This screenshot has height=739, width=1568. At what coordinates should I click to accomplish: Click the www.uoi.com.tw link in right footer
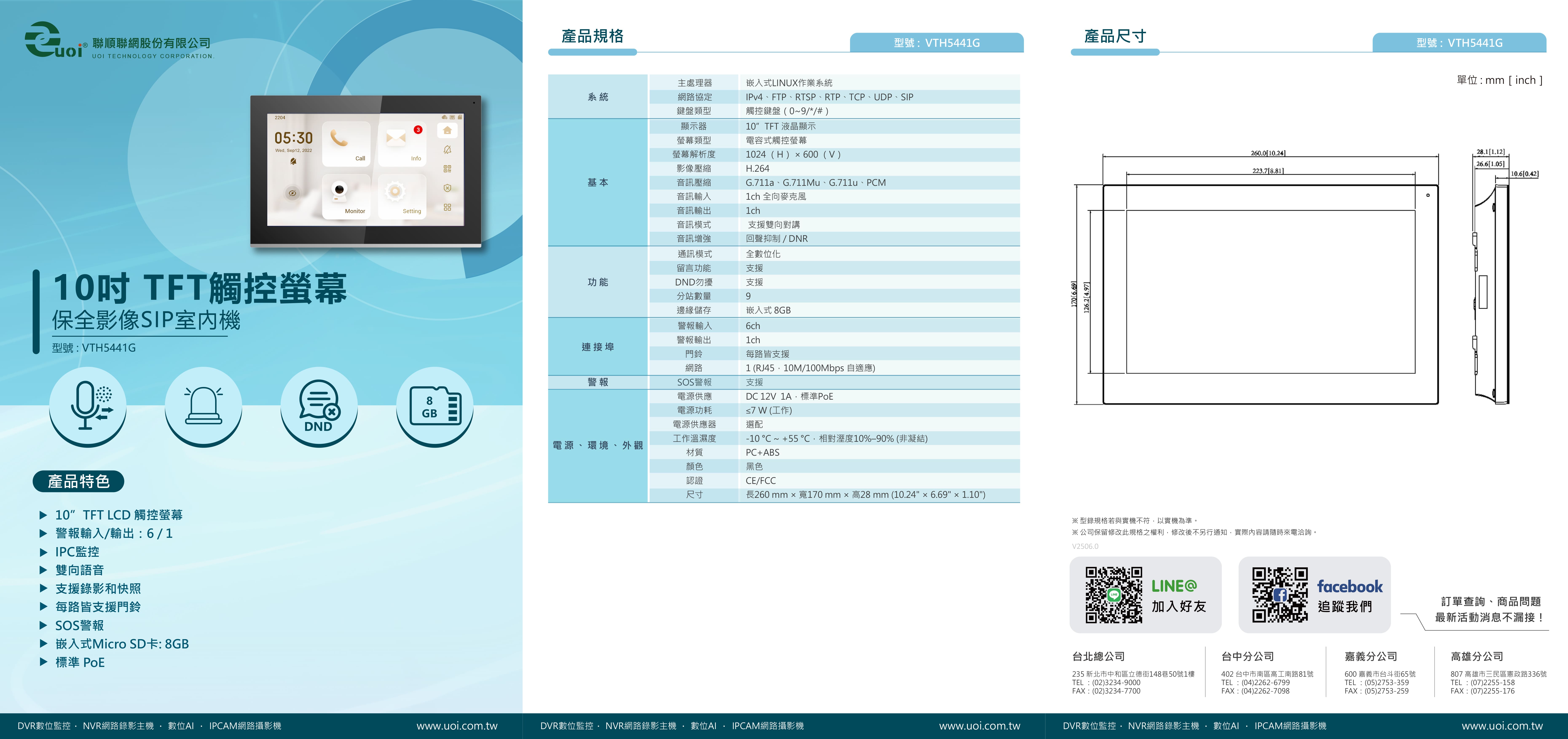1502,726
